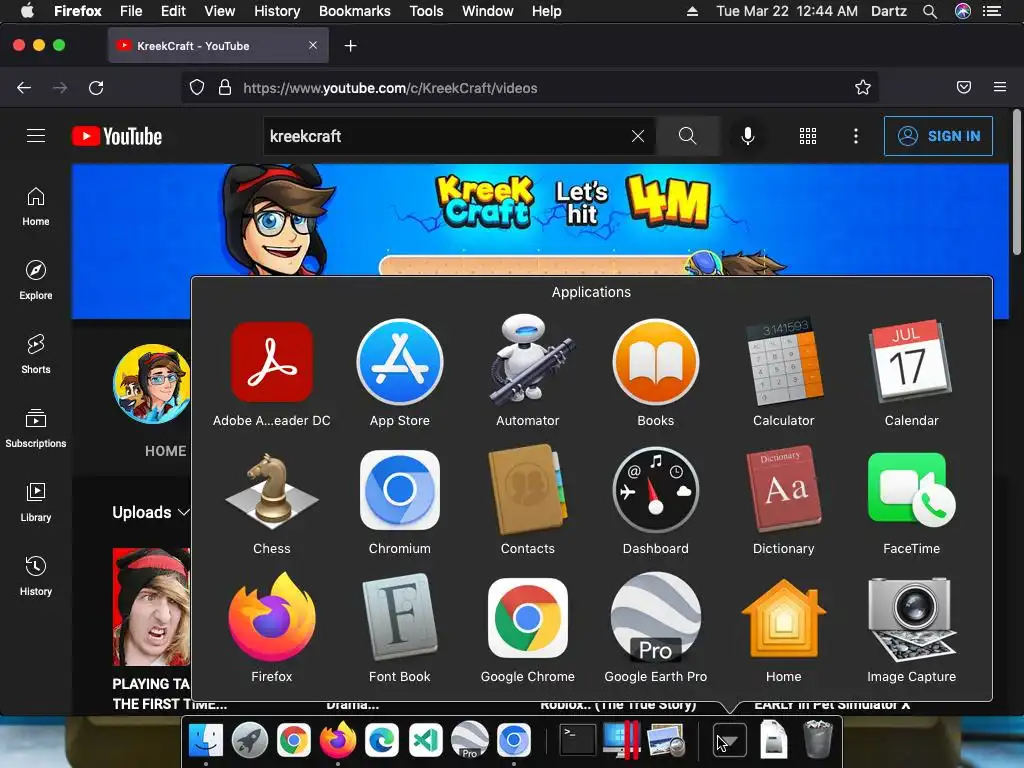Open Spotlight search in menu bar
Viewport: 1024px width, 768px height.
(x=930, y=11)
